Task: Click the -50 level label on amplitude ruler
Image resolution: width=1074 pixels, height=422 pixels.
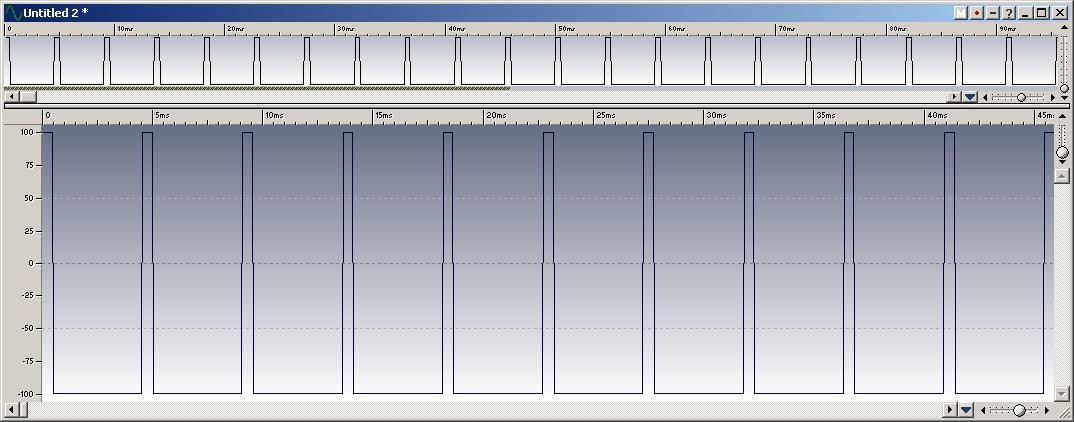Action: click(x=27, y=329)
